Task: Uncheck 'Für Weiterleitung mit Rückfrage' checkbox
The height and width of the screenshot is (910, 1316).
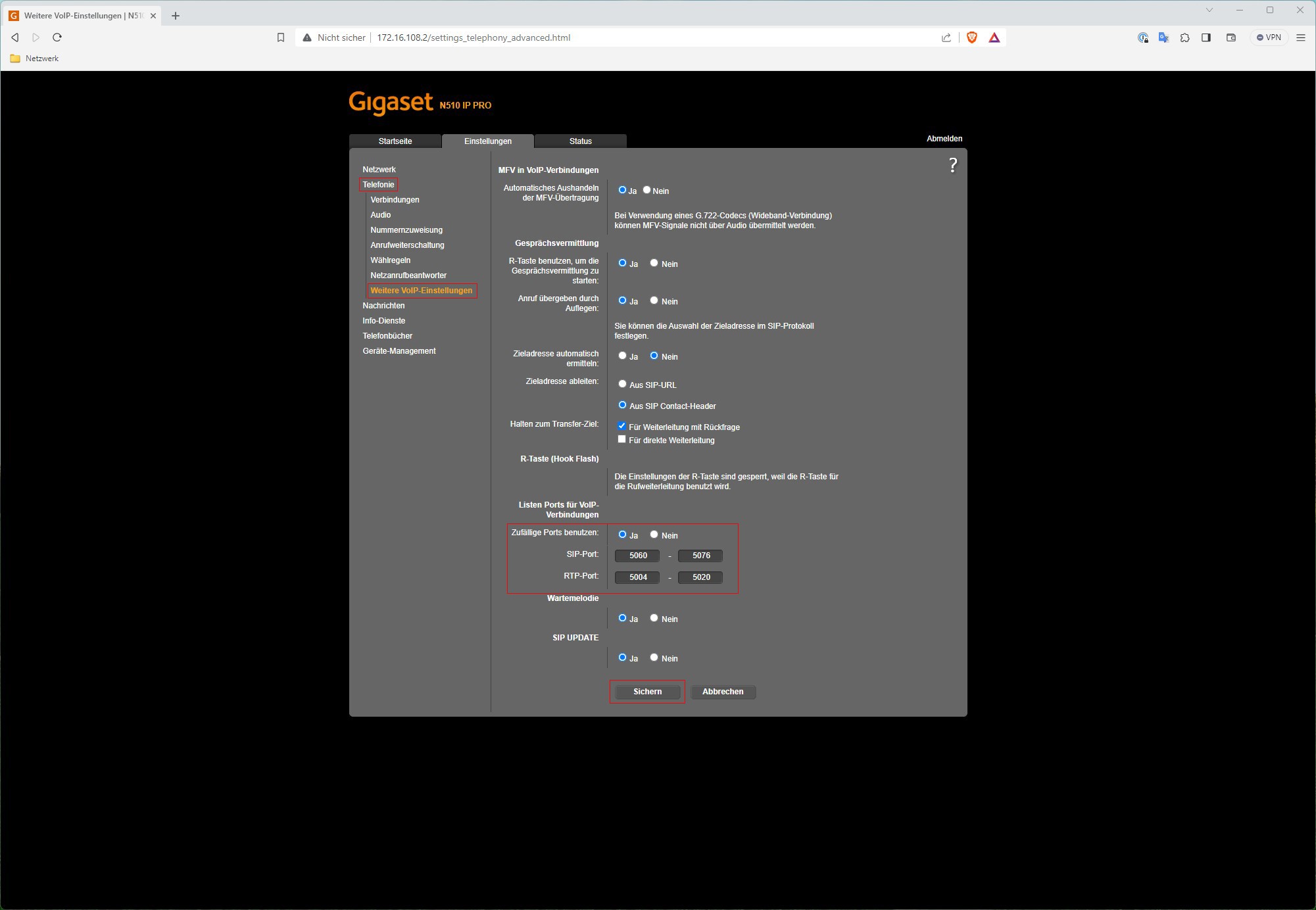Action: (621, 426)
